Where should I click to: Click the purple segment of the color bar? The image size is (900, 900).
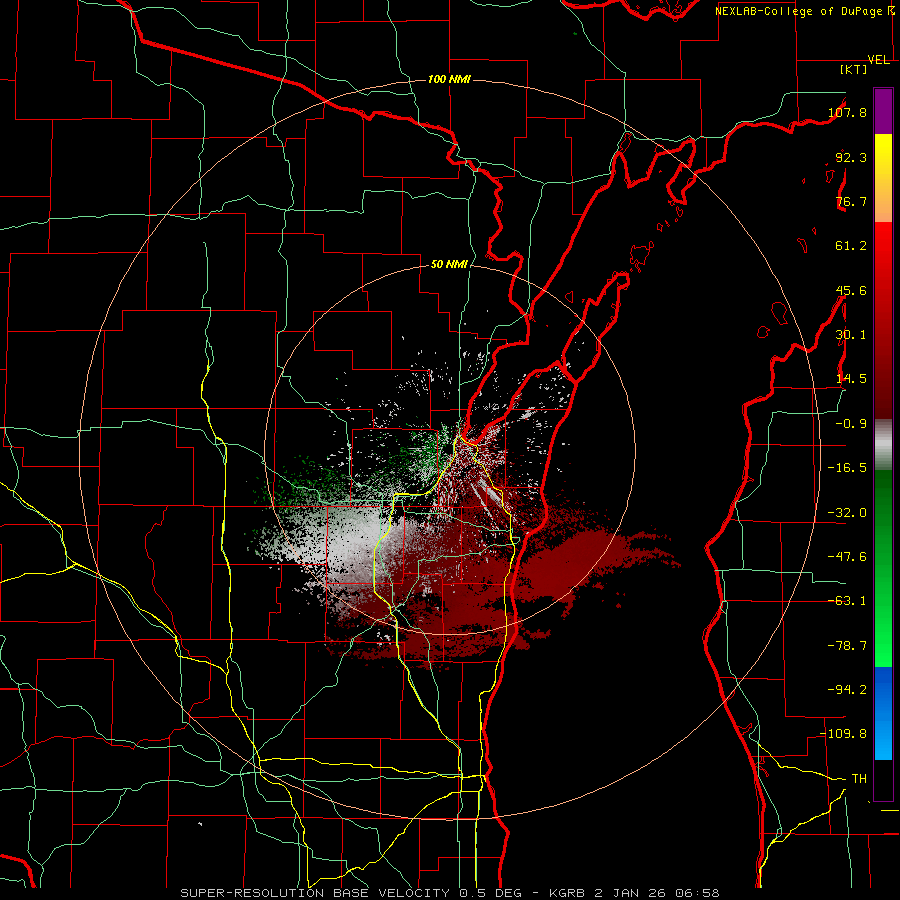(x=883, y=112)
